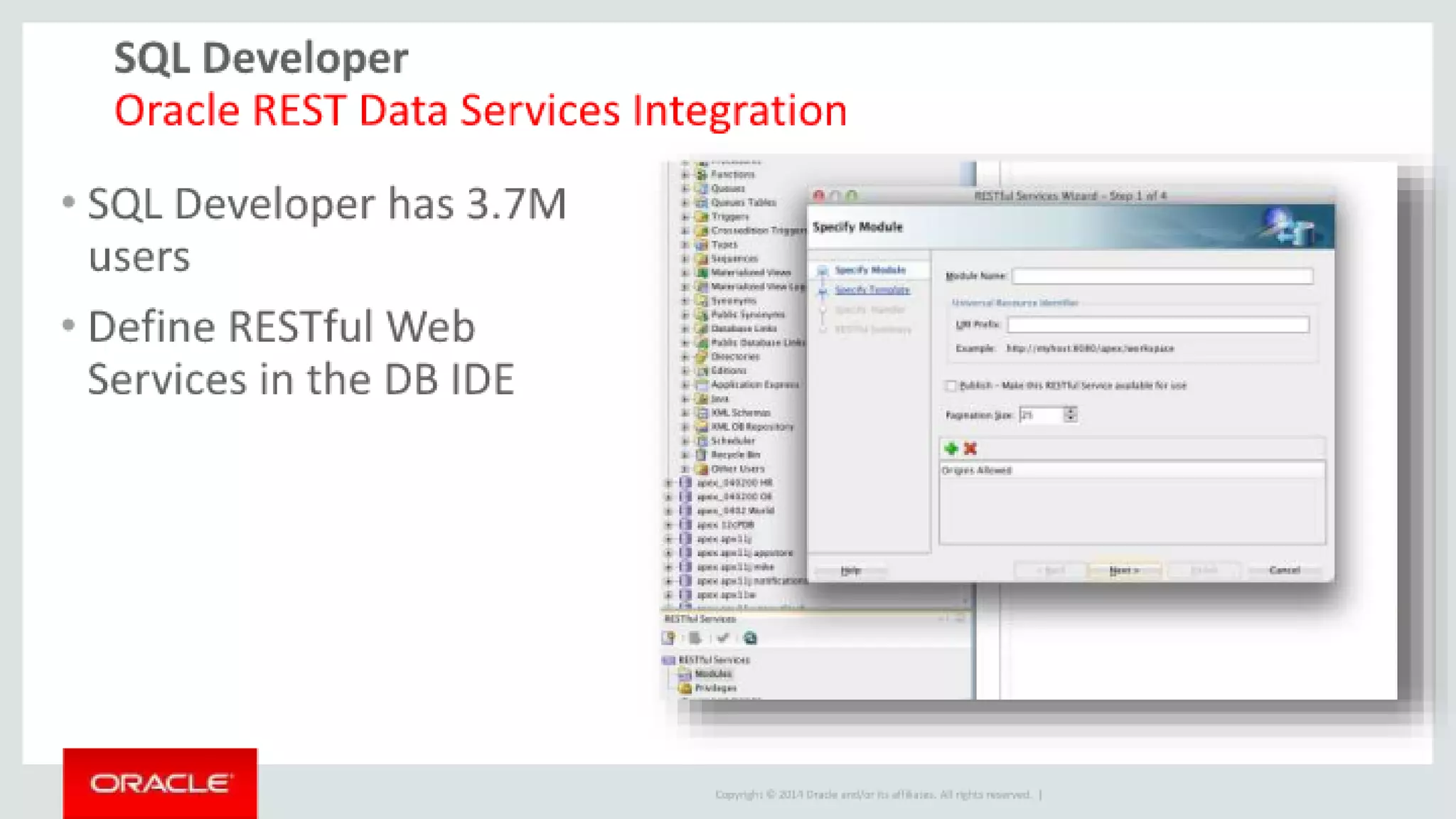The height and width of the screenshot is (819, 1456).
Task: Click the Next button in wizard
Action: (1124, 570)
